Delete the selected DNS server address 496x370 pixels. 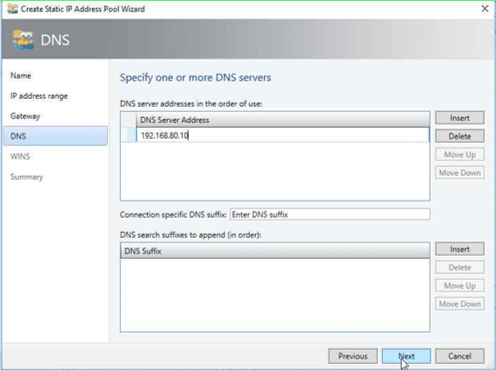(460, 136)
